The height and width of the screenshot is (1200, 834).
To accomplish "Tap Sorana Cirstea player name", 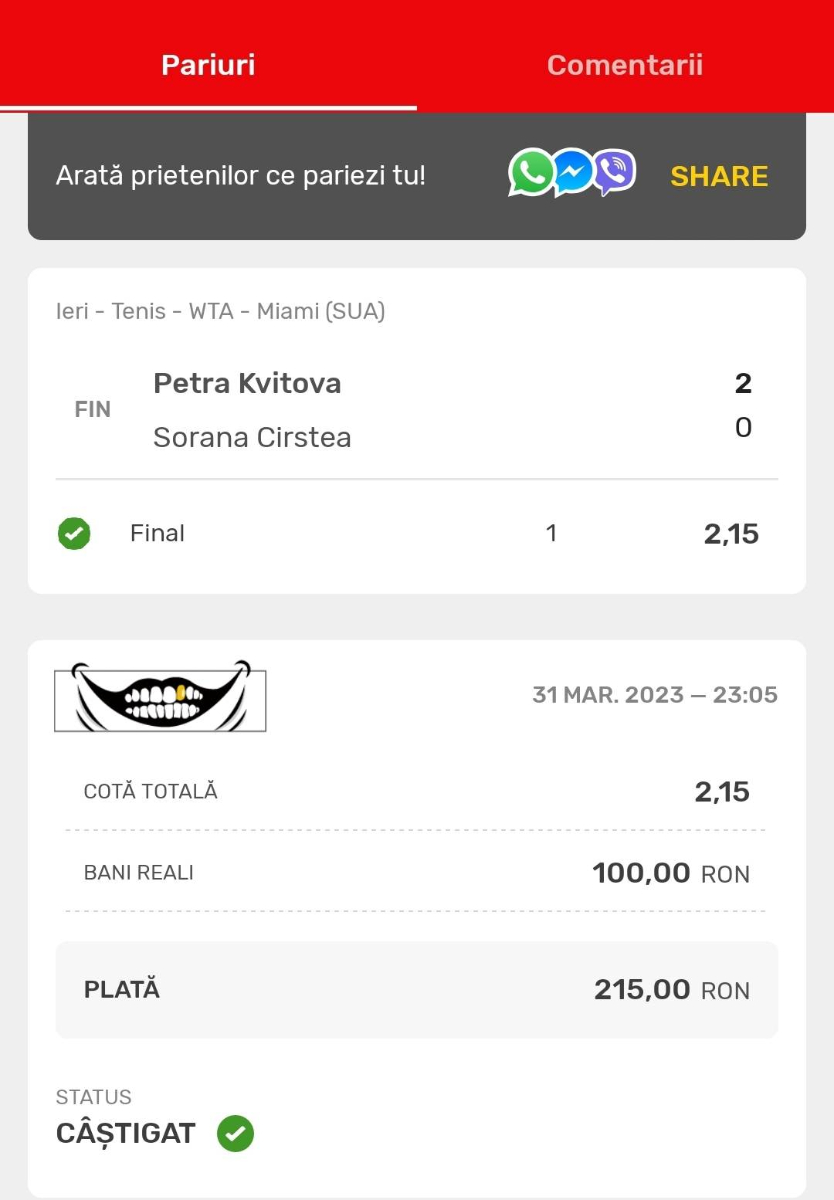I will pos(252,437).
